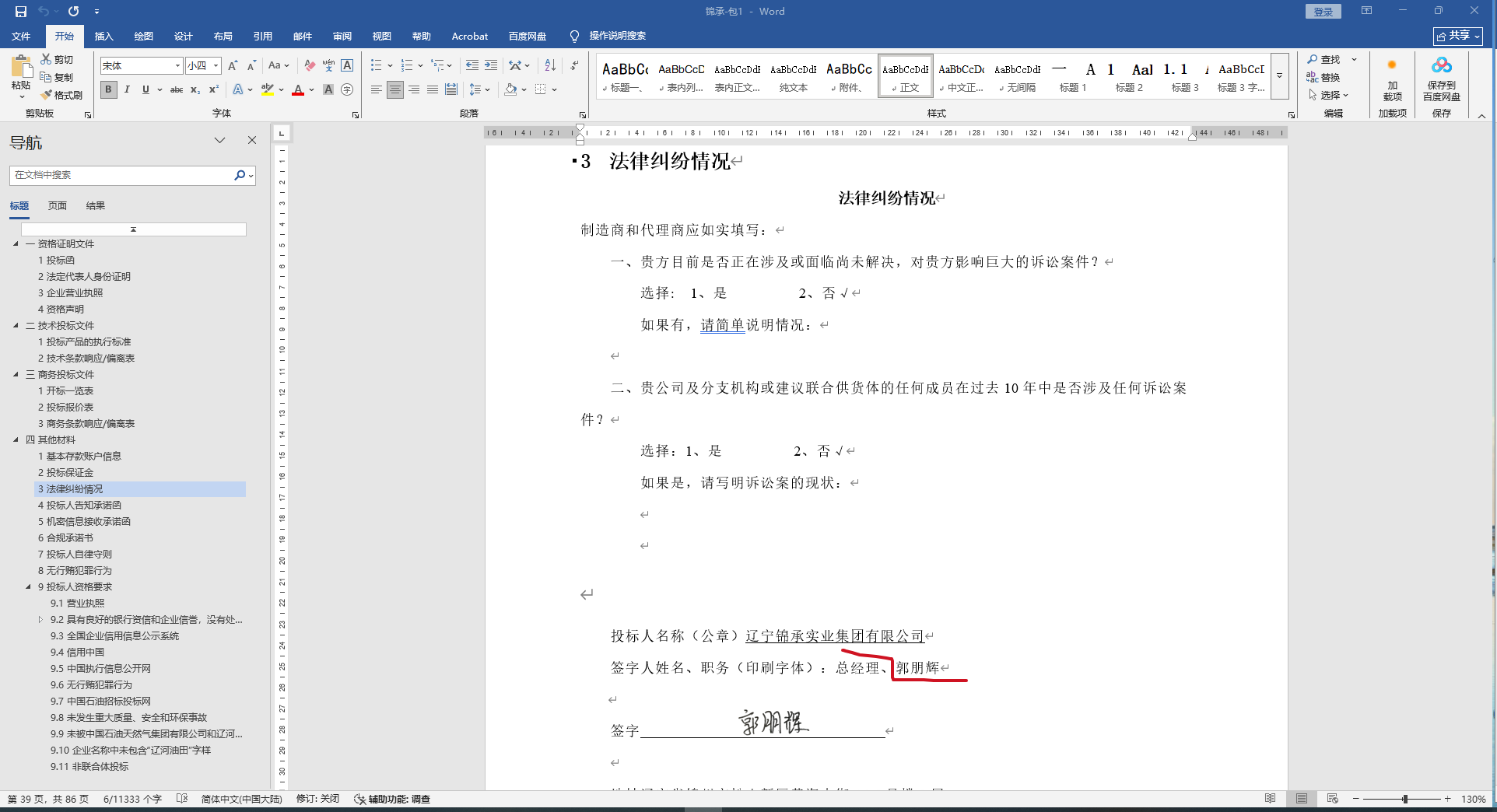Toggle Italic formatting button
1497x812 pixels.
pos(127,89)
